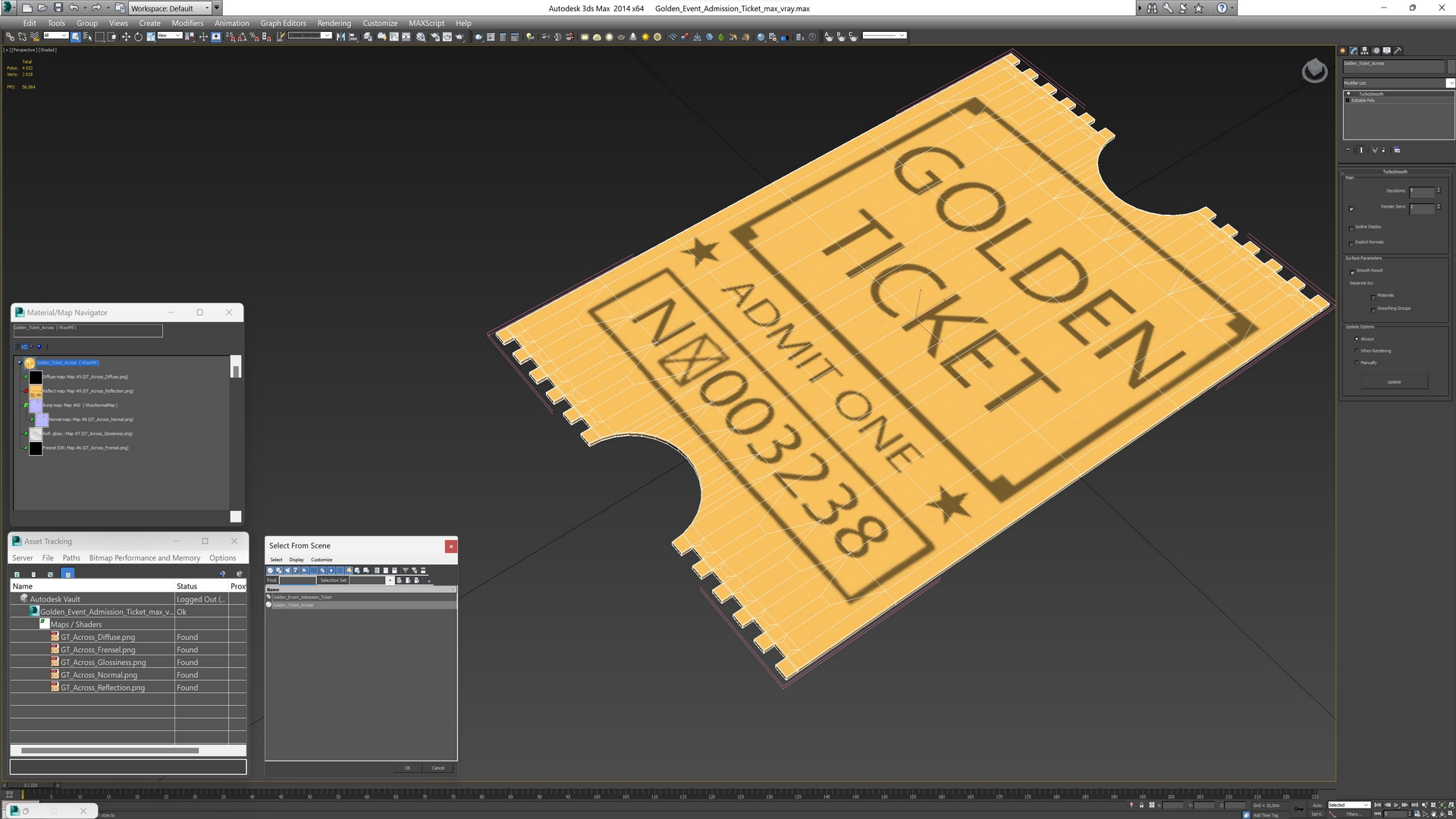Open the Named Selection Sets dropdown
Viewport: 1456px width, 819px height.
pyautogui.click(x=309, y=36)
